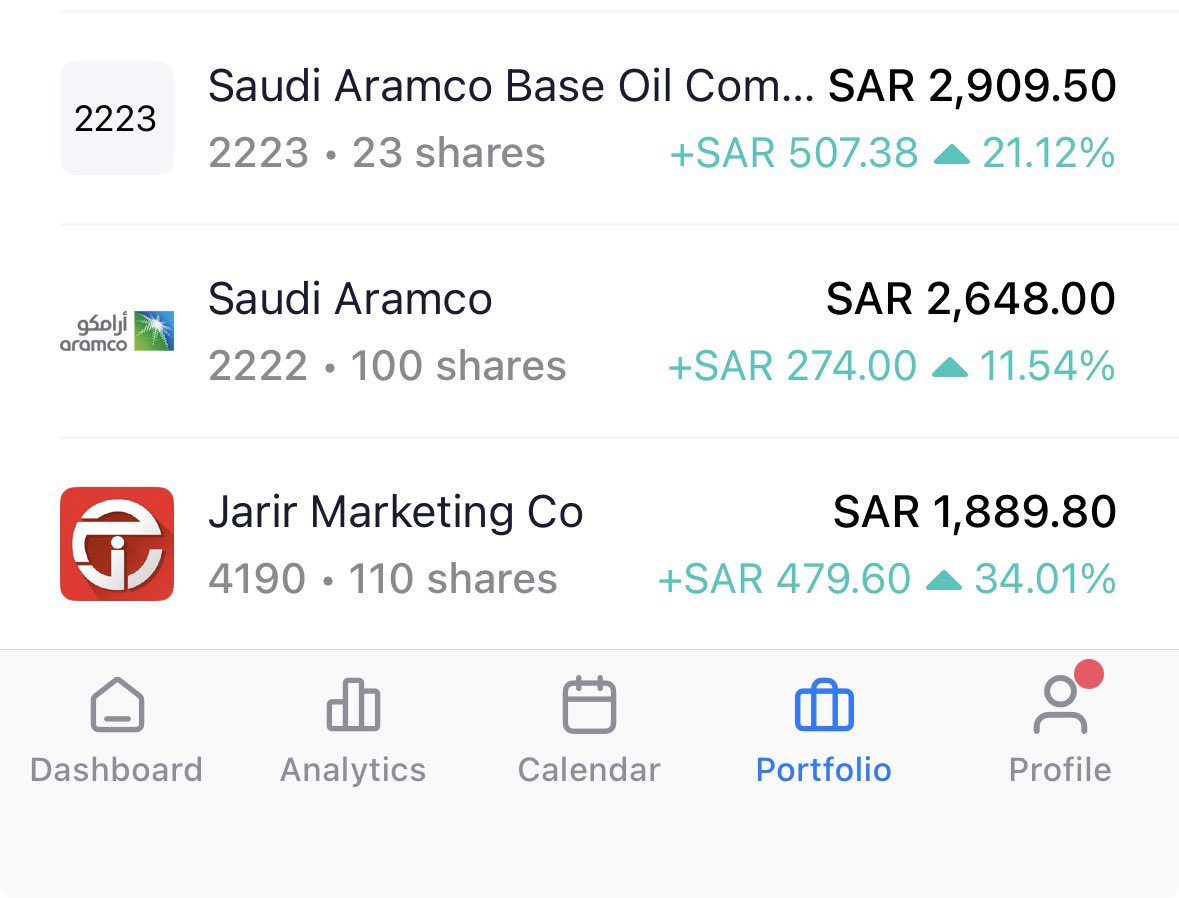Open the Analytics bar chart icon
The height and width of the screenshot is (898, 1179).
[x=353, y=705]
